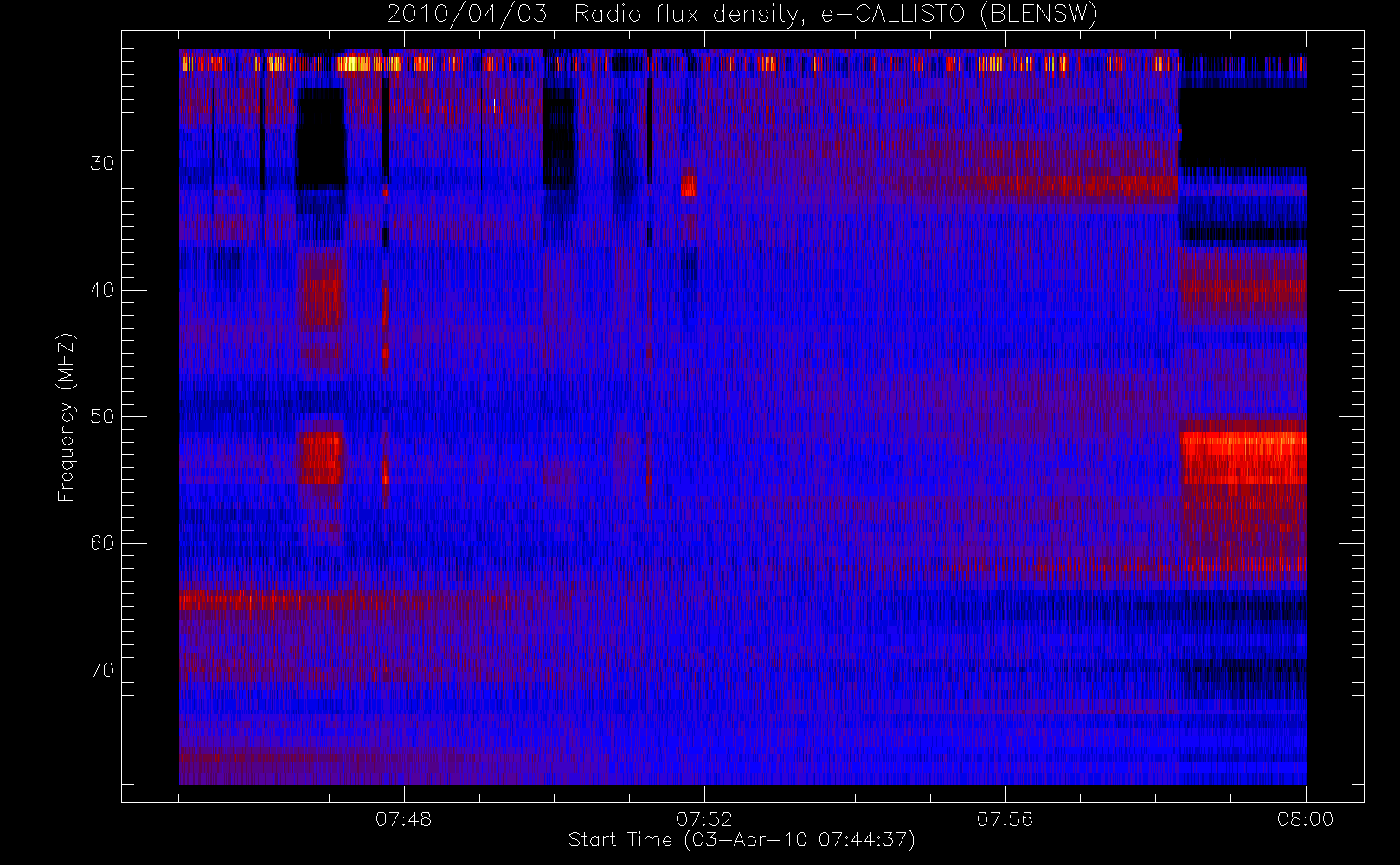Click the plot title with the date 2010/04/03

point(742,15)
